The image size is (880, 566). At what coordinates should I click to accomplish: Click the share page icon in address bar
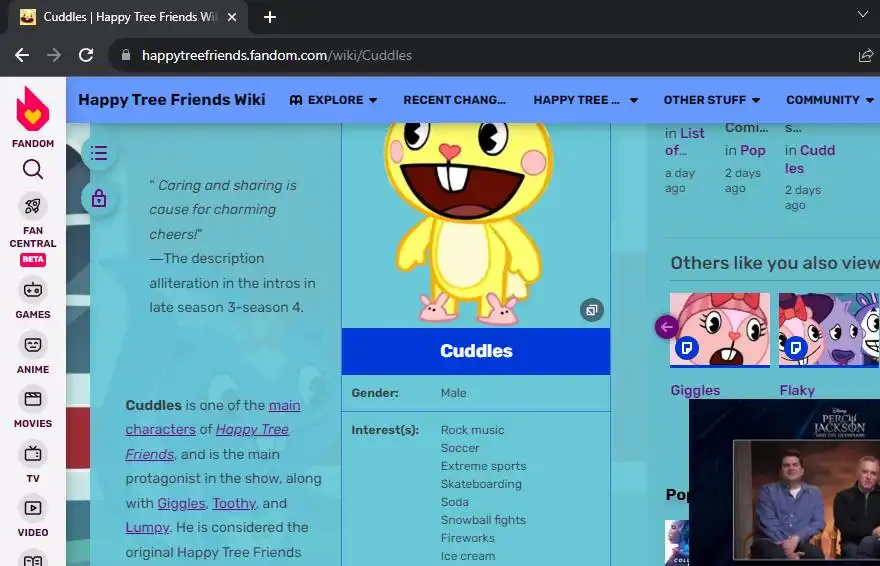[x=865, y=56]
